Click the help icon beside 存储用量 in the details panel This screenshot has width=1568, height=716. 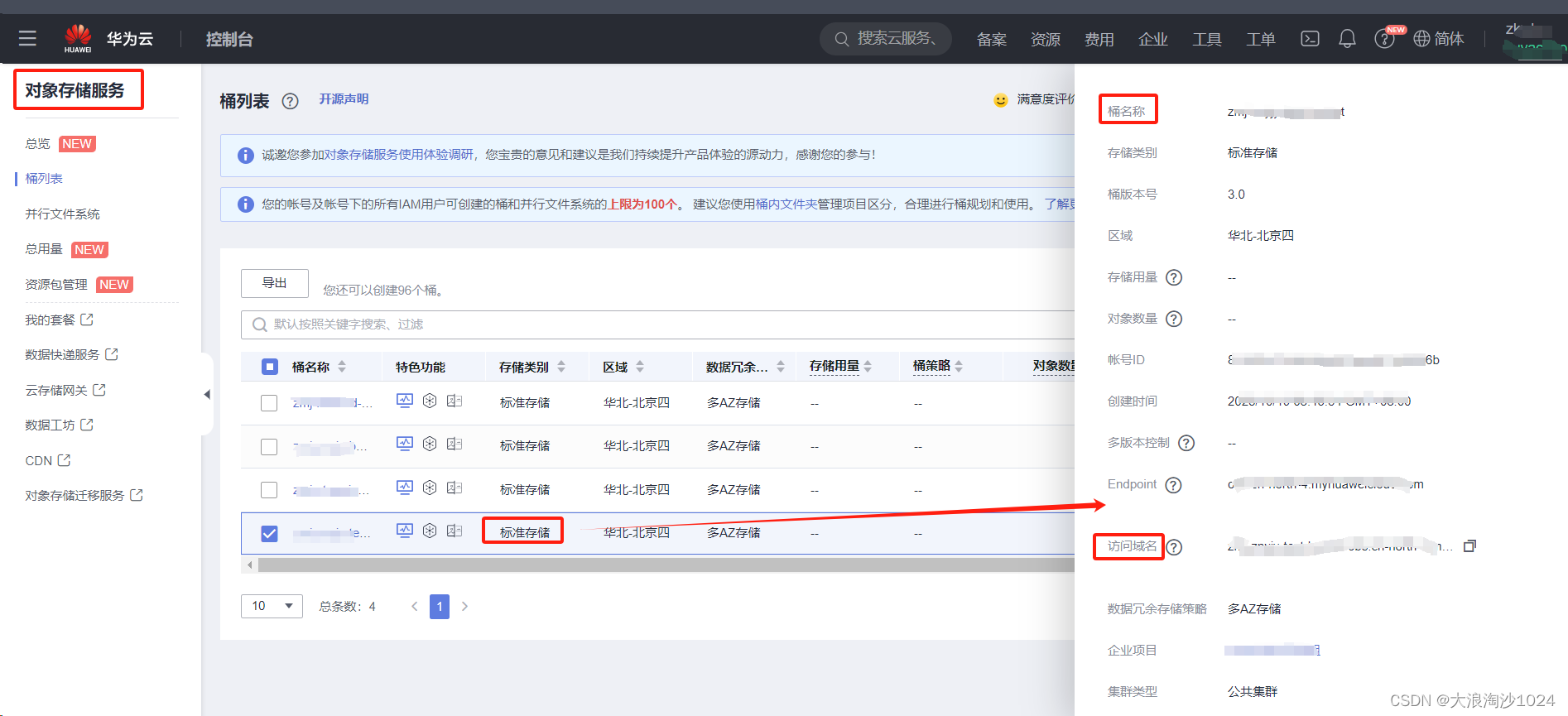click(x=1174, y=277)
